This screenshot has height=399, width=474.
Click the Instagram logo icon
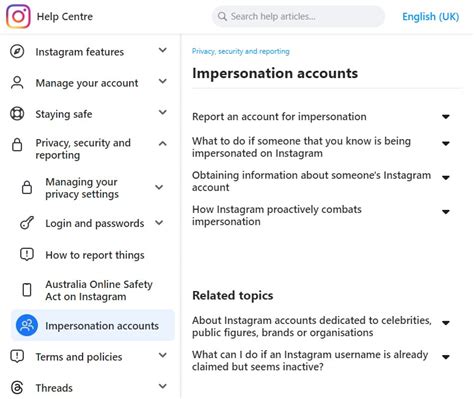click(18, 16)
